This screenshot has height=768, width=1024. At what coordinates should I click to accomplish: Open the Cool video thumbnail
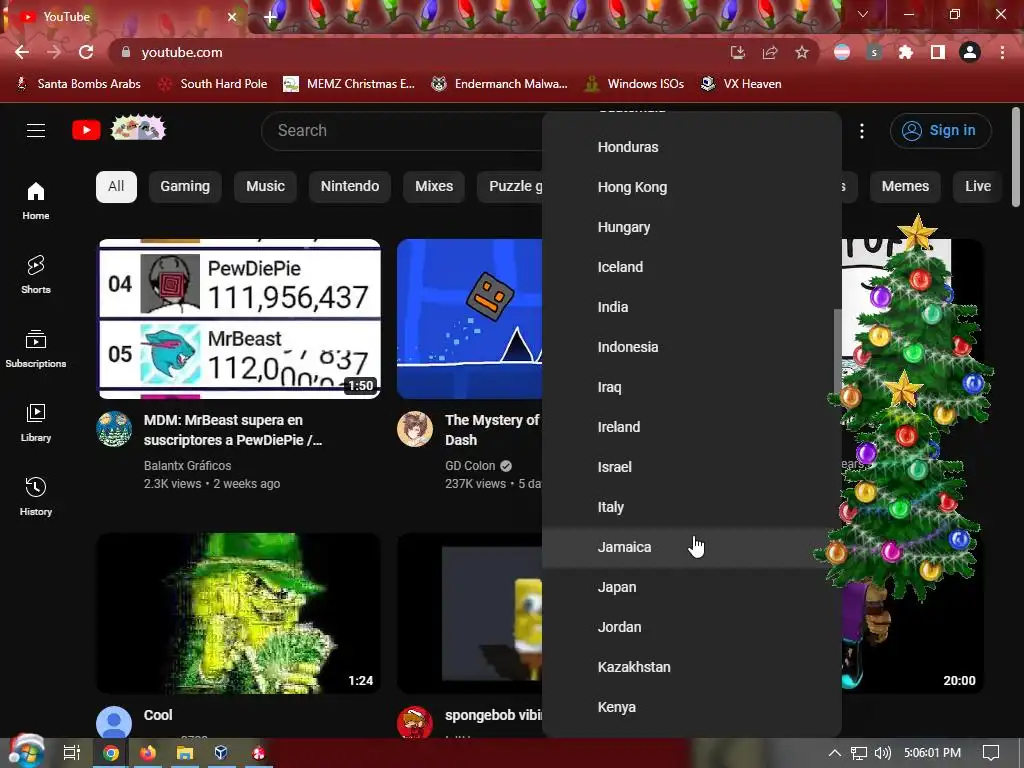(239, 613)
